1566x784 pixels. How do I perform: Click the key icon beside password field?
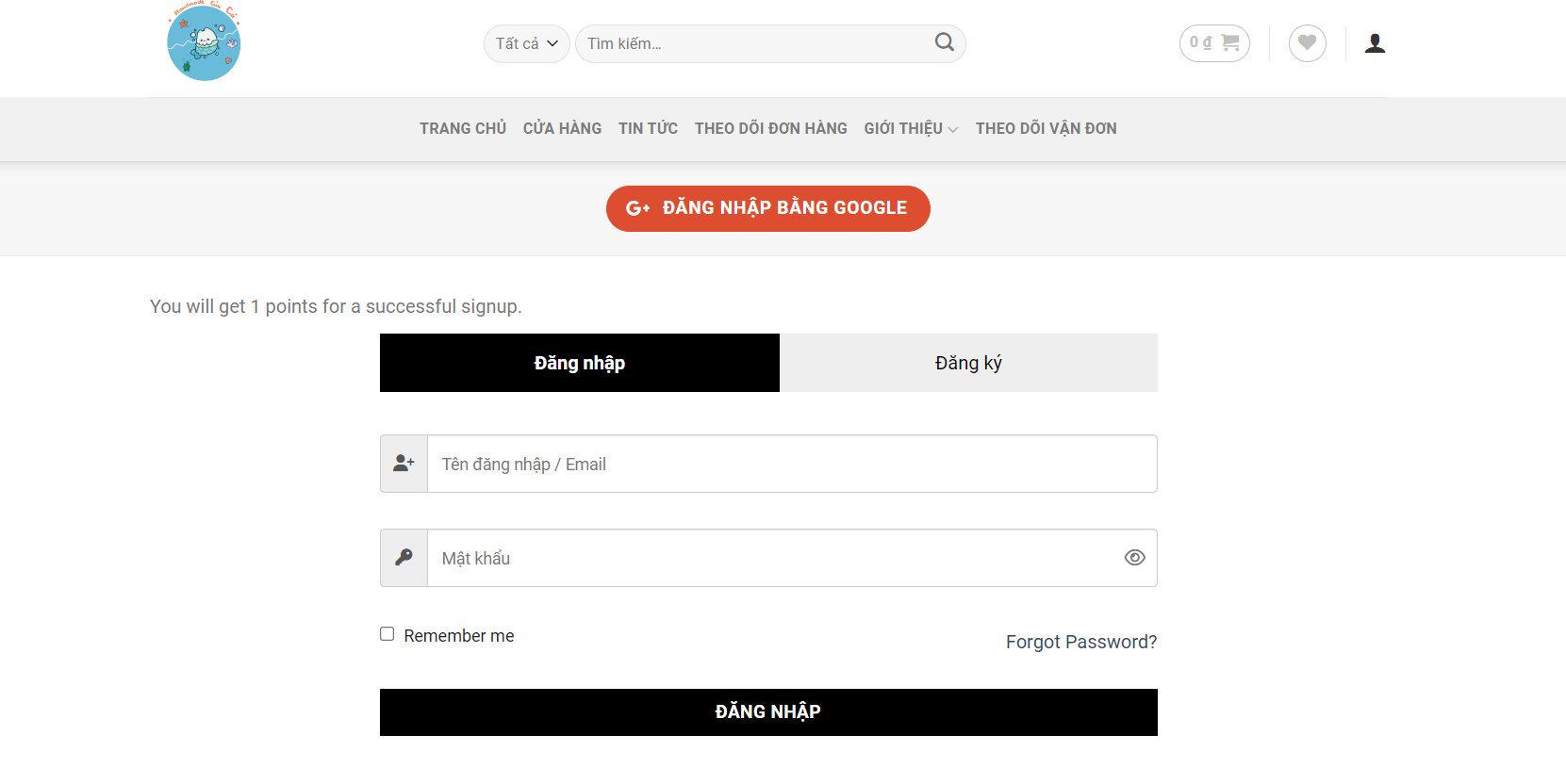[x=404, y=558]
